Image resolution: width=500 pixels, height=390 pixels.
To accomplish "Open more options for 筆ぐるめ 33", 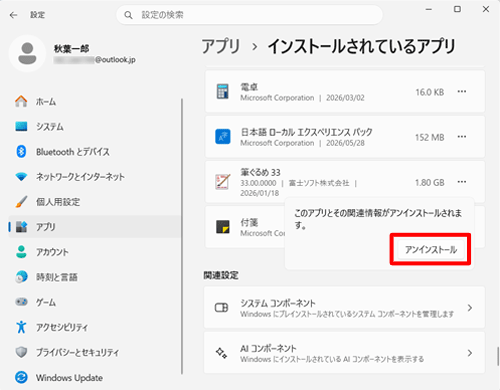I will [x=462, y=182].
